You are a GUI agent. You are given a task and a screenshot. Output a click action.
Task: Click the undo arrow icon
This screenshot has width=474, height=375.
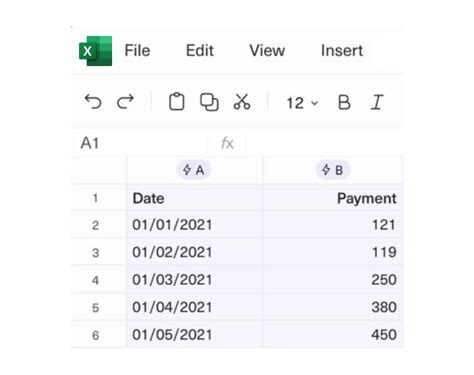point(93,102)
